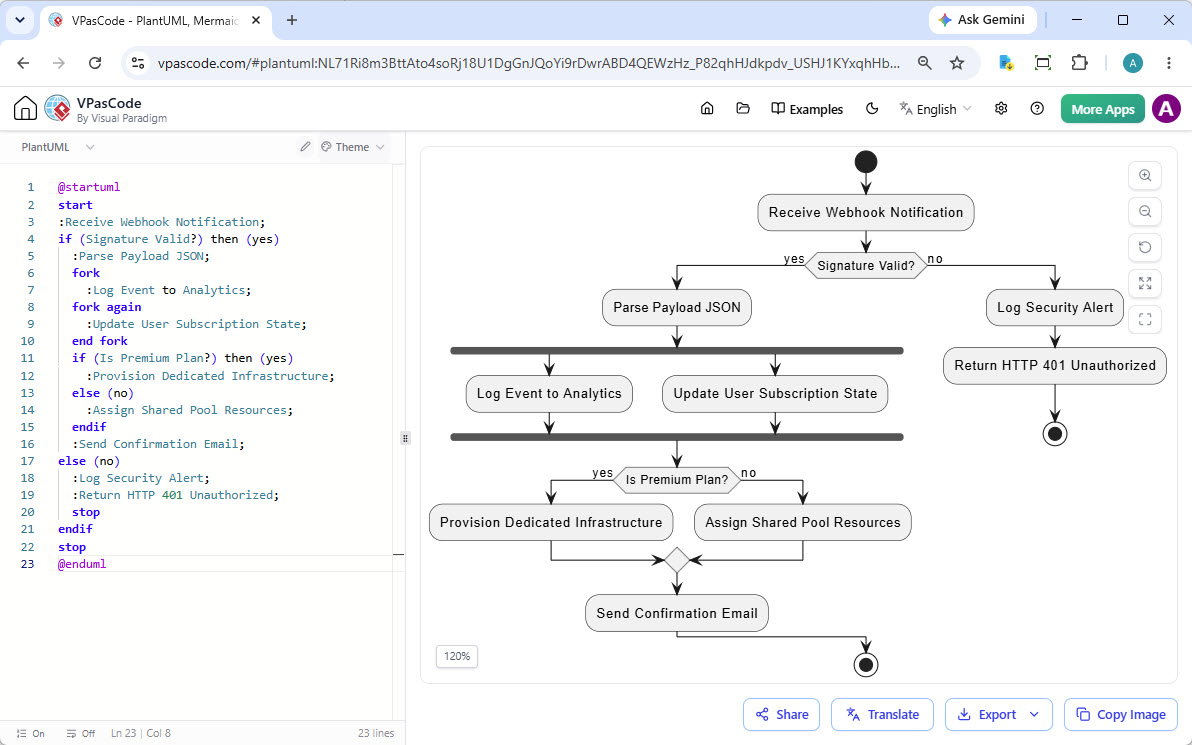
Task: Open settings via the gear icon
Action: pyautogui.click(x=1001, y=109)
